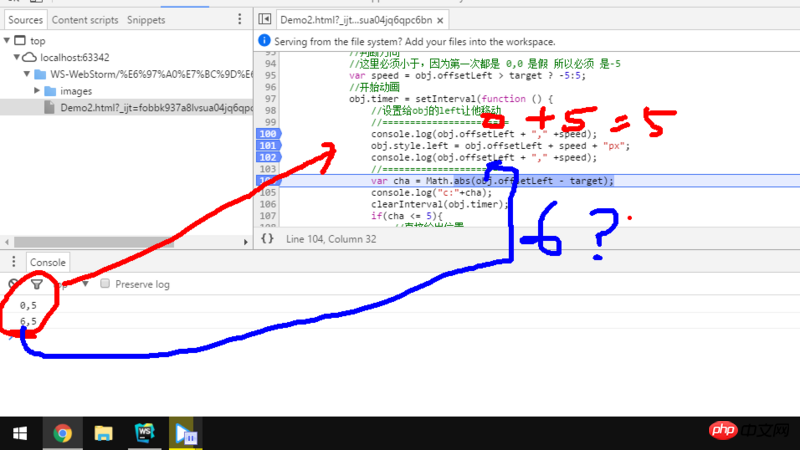
Task: Click the navigator scrollbar left arrow
Action: click(x=7, y=242)
